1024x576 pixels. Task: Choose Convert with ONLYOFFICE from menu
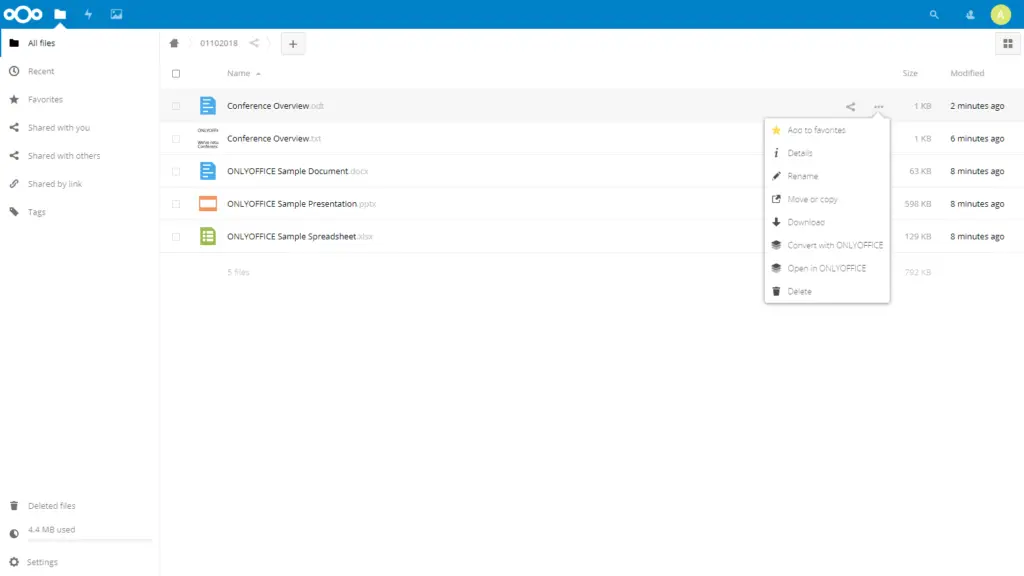[x=834, y=245]
